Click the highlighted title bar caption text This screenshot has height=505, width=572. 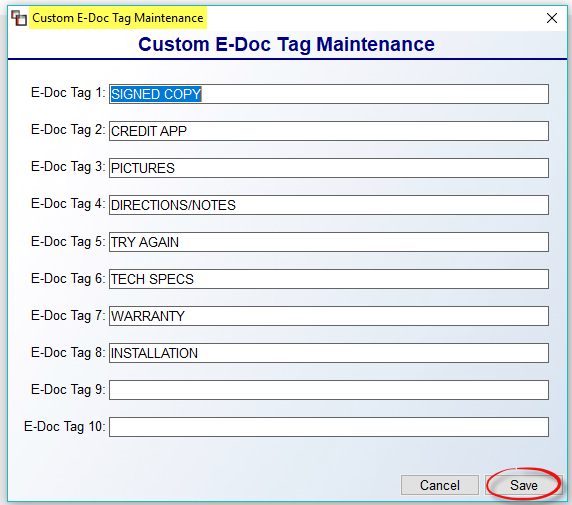coord(118,18)
